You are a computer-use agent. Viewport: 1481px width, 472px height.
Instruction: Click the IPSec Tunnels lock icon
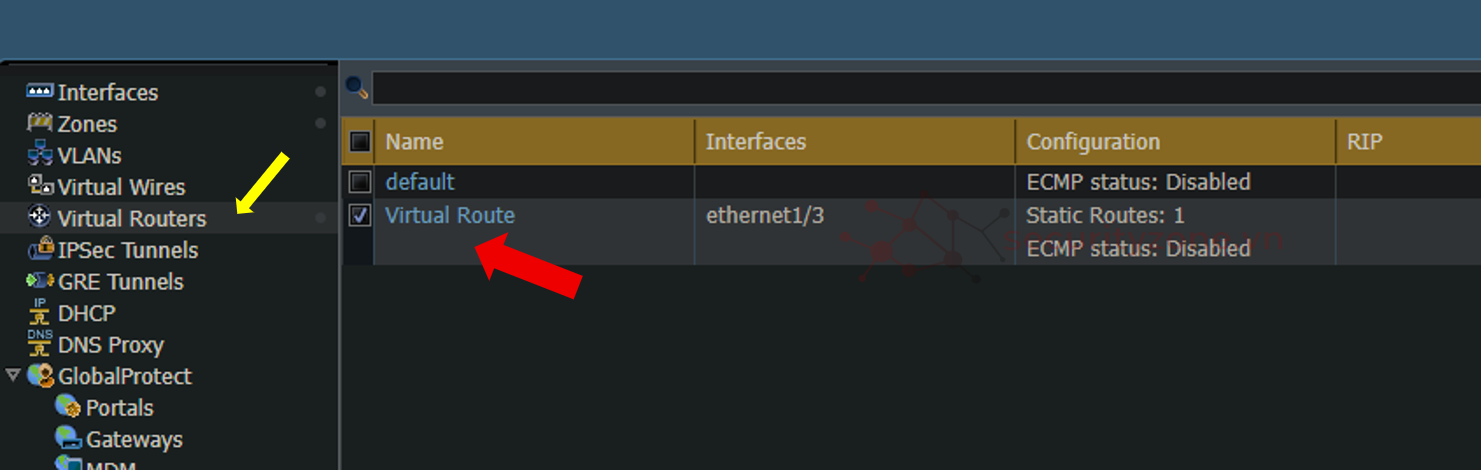(x=39, y=249)
